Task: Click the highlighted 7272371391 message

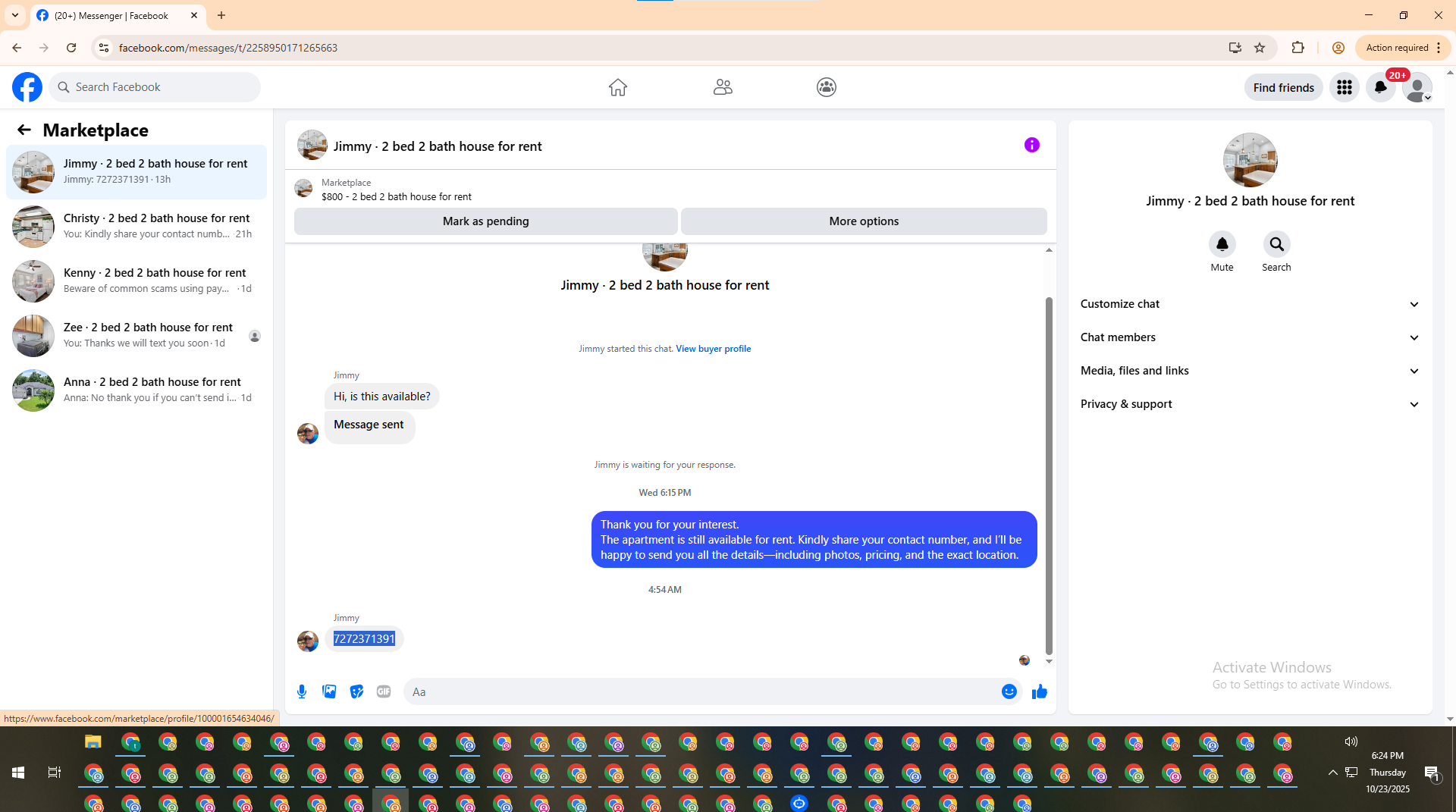Action: [364, 639]
